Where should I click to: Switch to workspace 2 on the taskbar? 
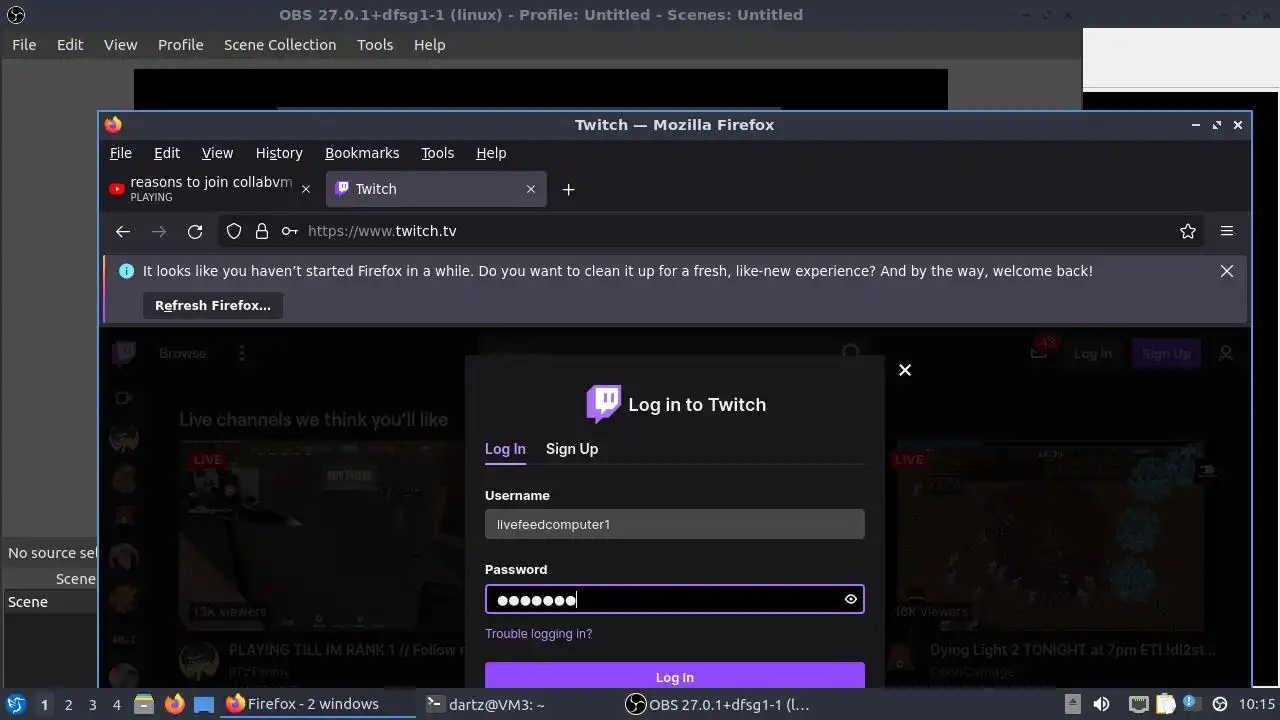[x=68, y=704]
